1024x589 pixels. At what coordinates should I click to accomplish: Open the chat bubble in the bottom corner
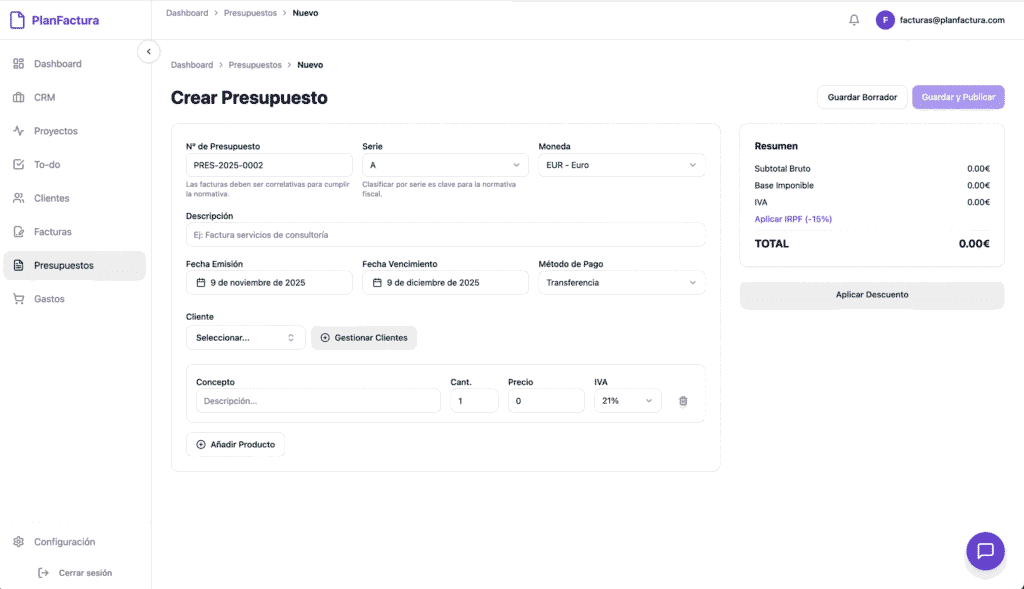click(985, 551)
